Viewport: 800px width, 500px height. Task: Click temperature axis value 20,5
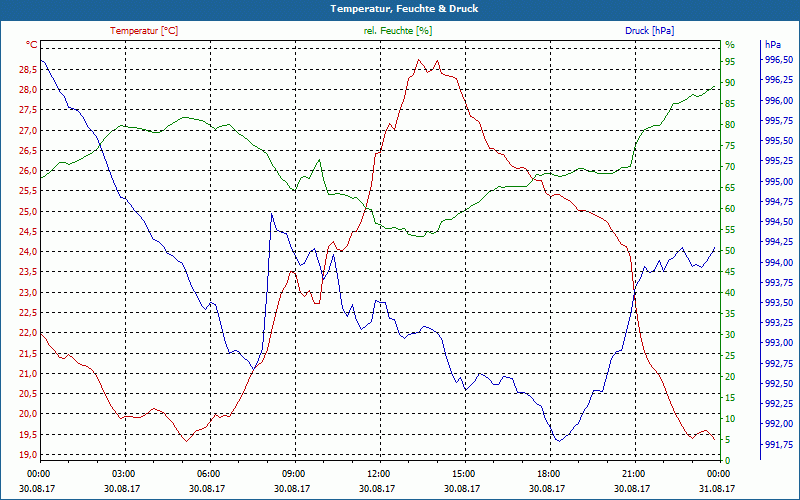[28, 394]
